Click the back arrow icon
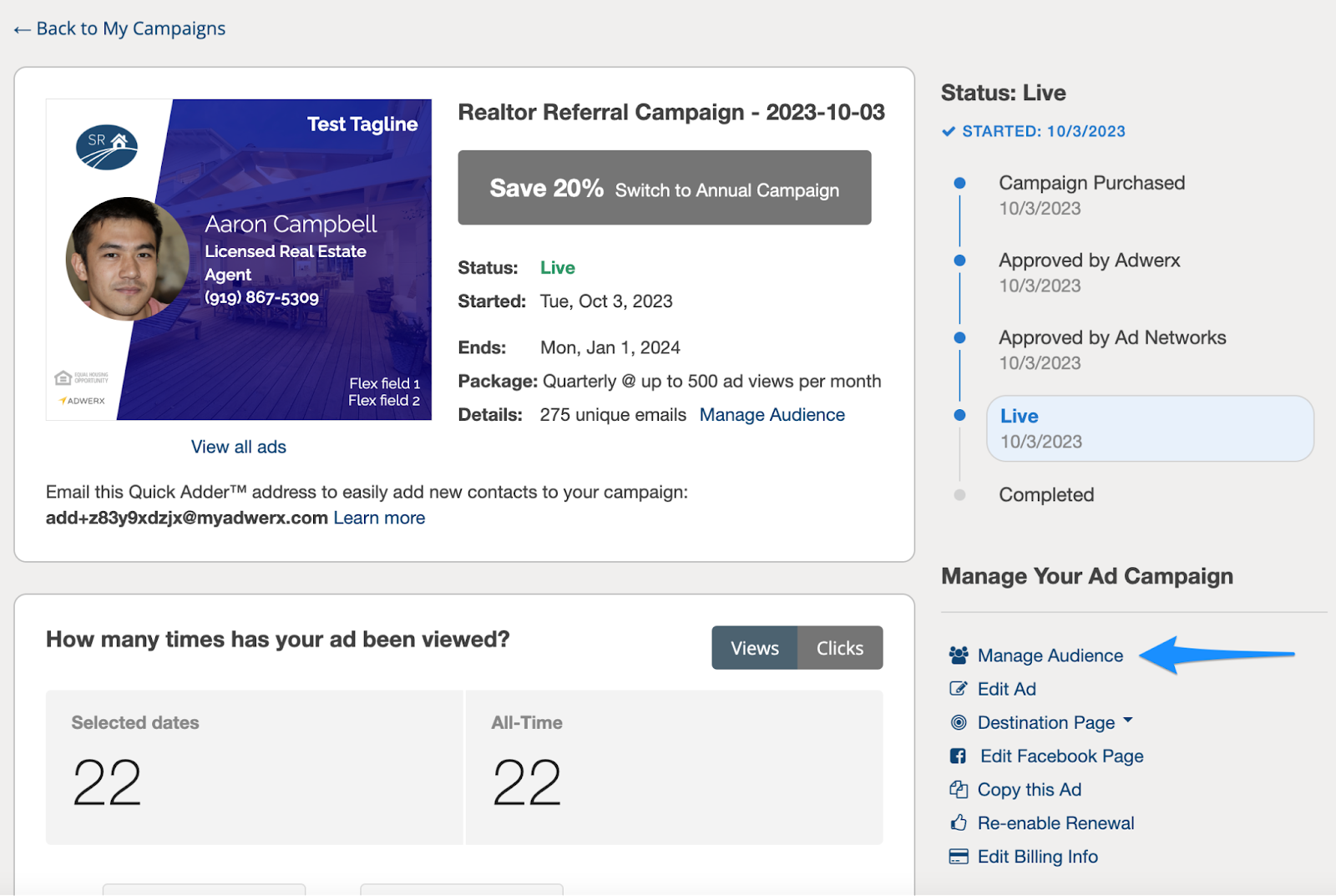Screen dimensions: 1336x896 (x=23, y=30)
